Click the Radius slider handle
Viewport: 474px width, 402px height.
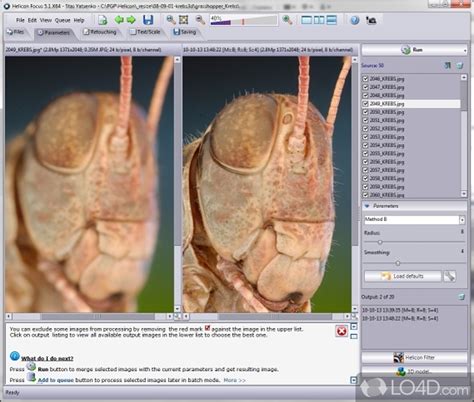380,242
